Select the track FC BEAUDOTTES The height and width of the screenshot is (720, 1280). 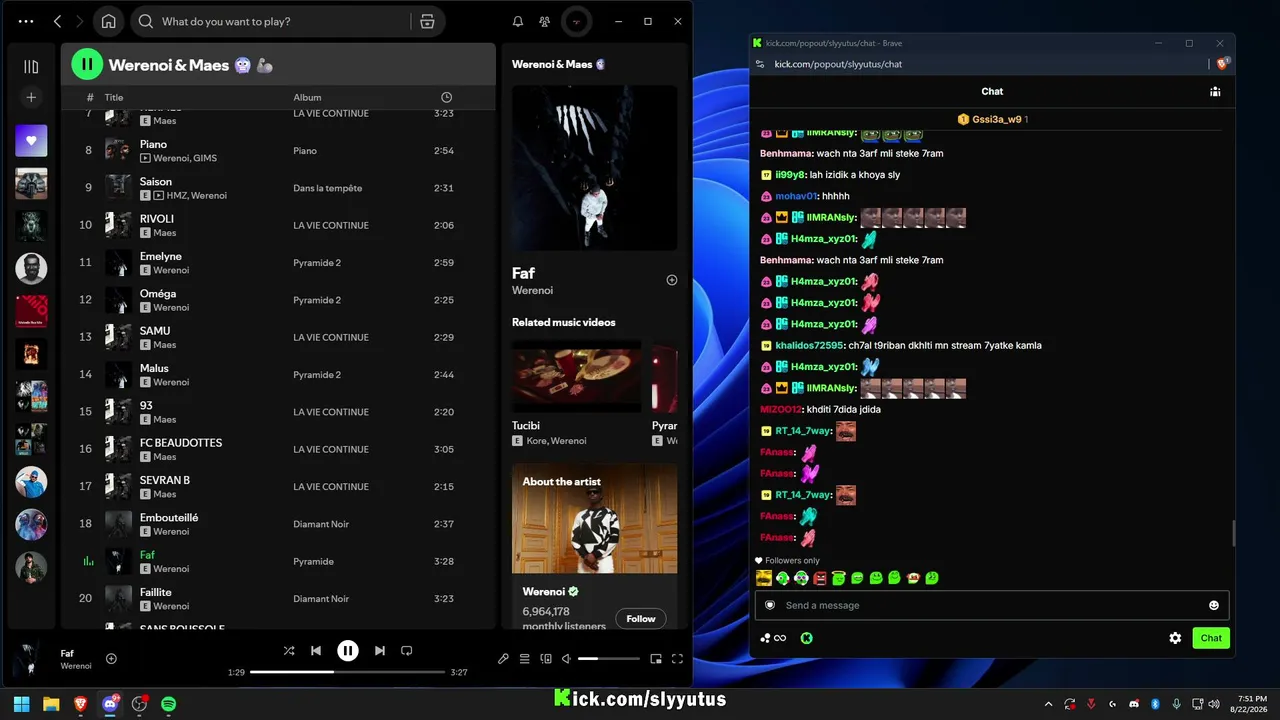181,443
